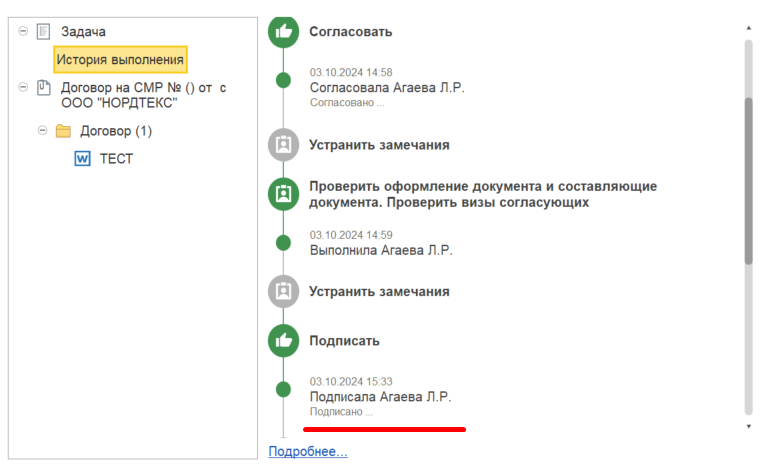Click Подписала Агаева Л.Р. entry

coord(381,397)
